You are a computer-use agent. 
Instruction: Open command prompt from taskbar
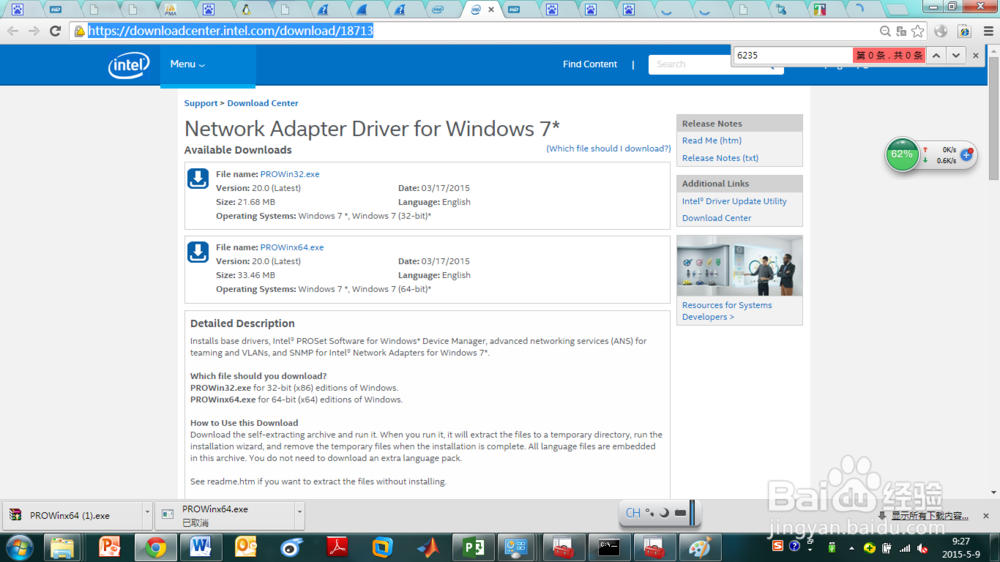pyautogui.click(x=608, y=548)
